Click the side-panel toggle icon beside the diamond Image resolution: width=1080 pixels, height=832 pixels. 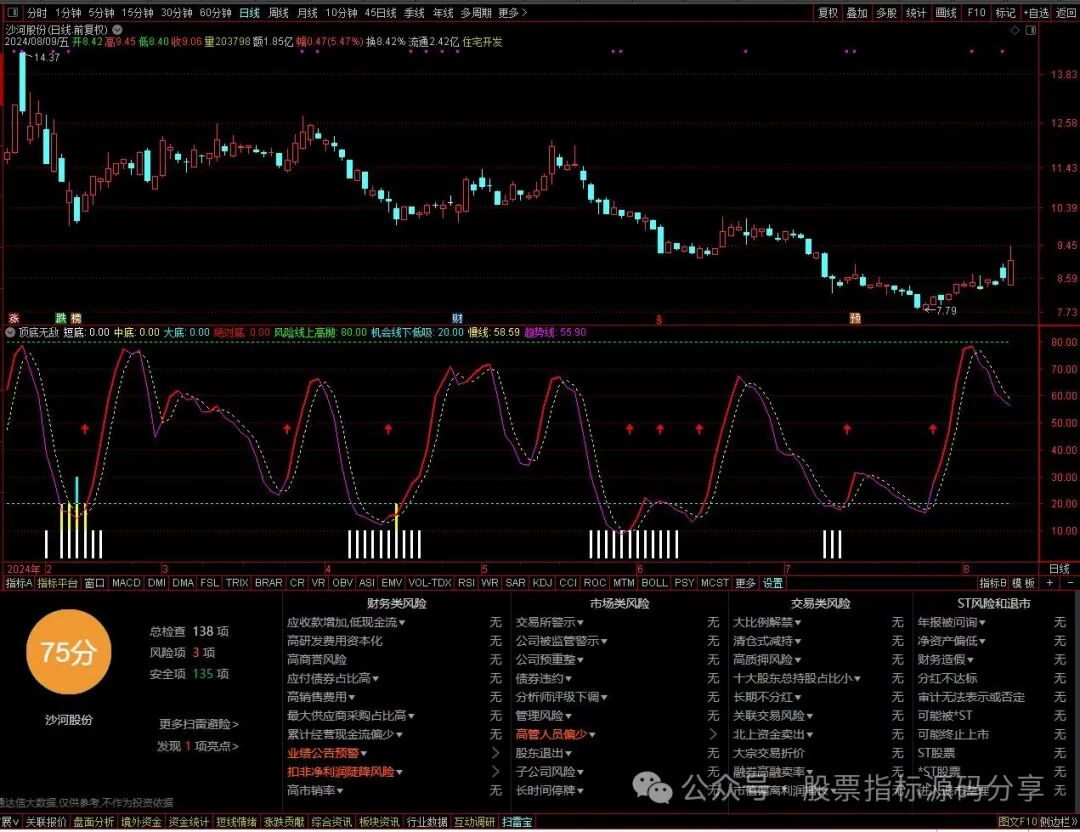[x=1030, y=30]
